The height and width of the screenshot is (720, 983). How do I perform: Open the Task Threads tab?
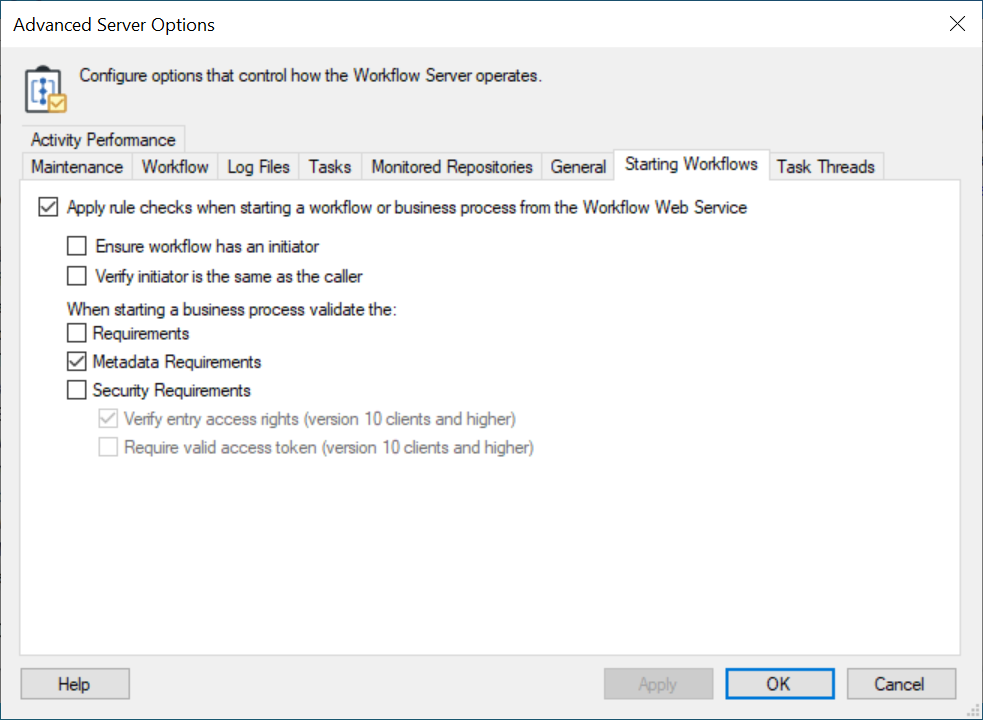(x=825, y=167)
